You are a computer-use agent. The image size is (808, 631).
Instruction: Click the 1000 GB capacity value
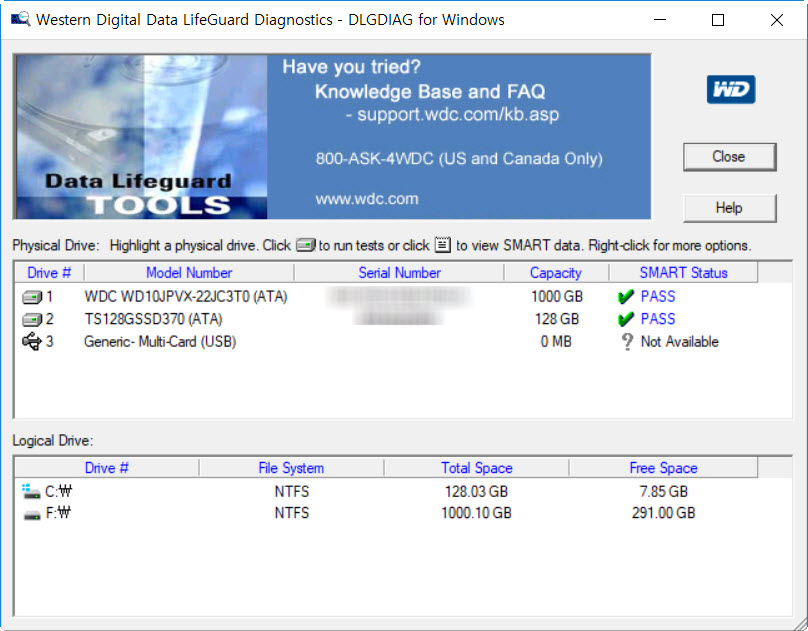pos(557,297)
